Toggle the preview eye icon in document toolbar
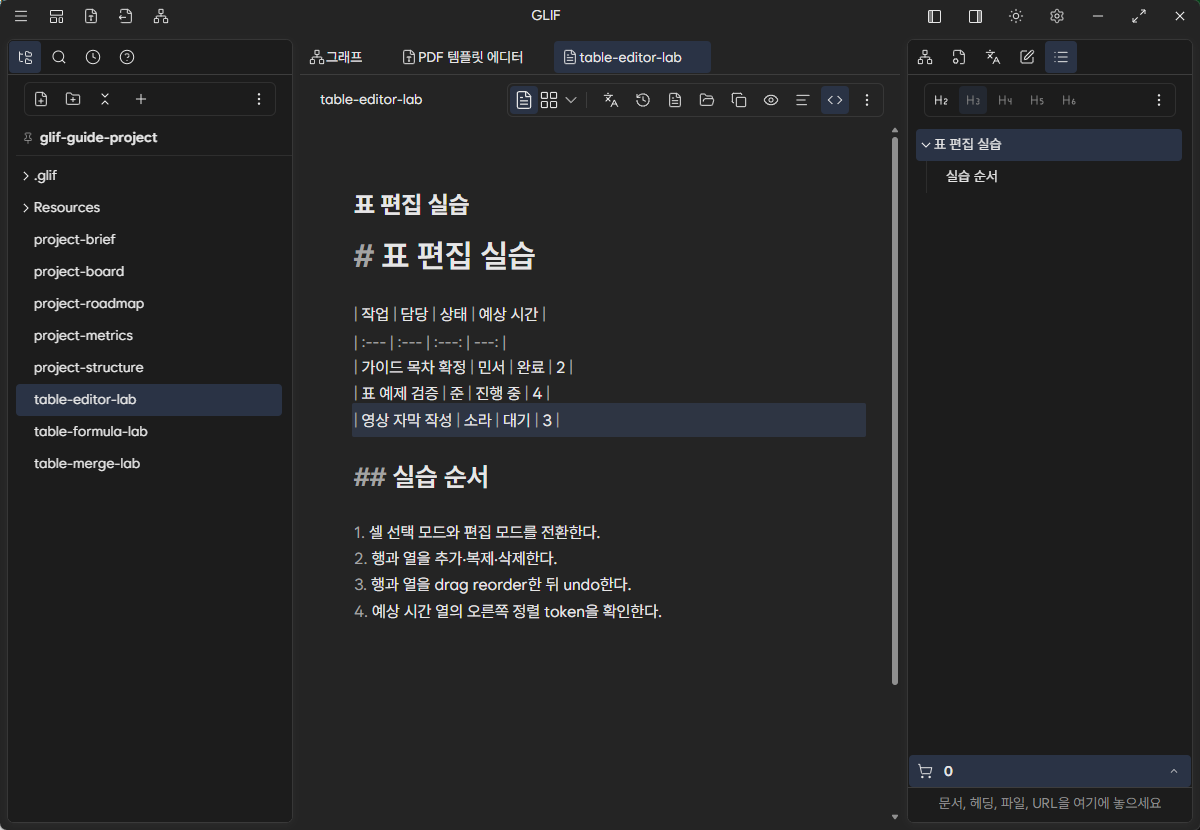The image size is (1200, 830). pyautogui.click(x=771, y=100)
